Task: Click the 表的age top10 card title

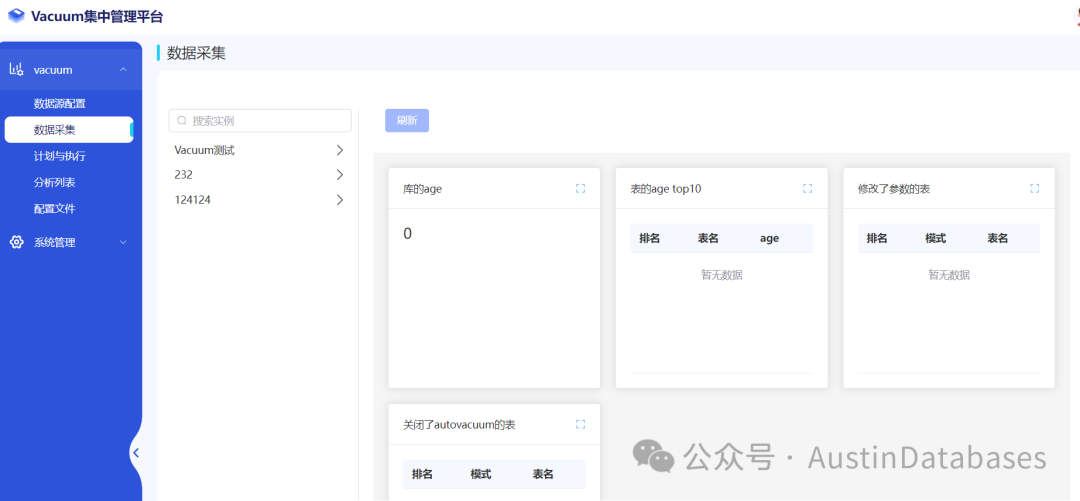Action: pos(665,189)
